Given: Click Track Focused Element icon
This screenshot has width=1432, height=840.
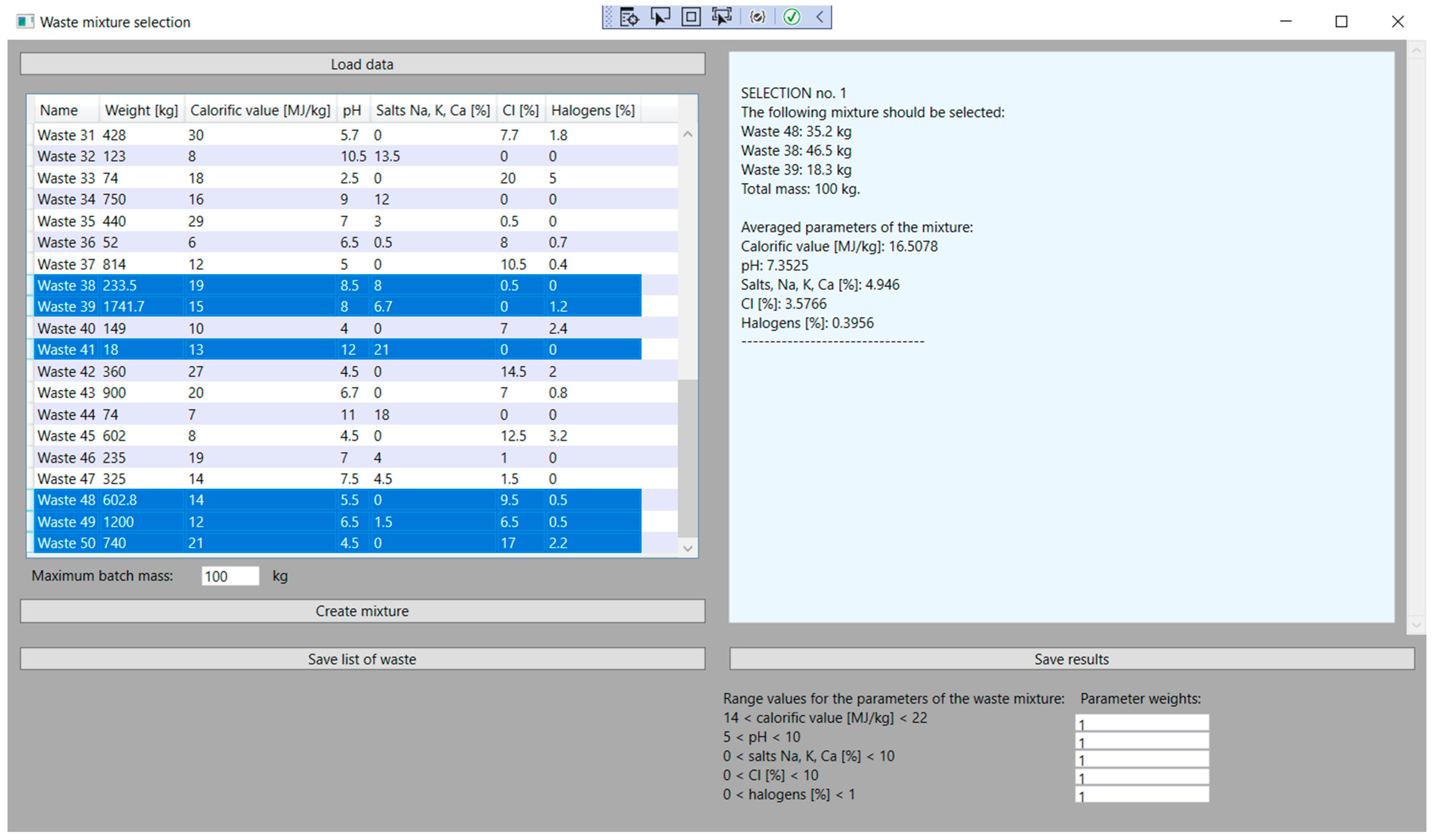Looking at the screenshot, I should [721, 17].
